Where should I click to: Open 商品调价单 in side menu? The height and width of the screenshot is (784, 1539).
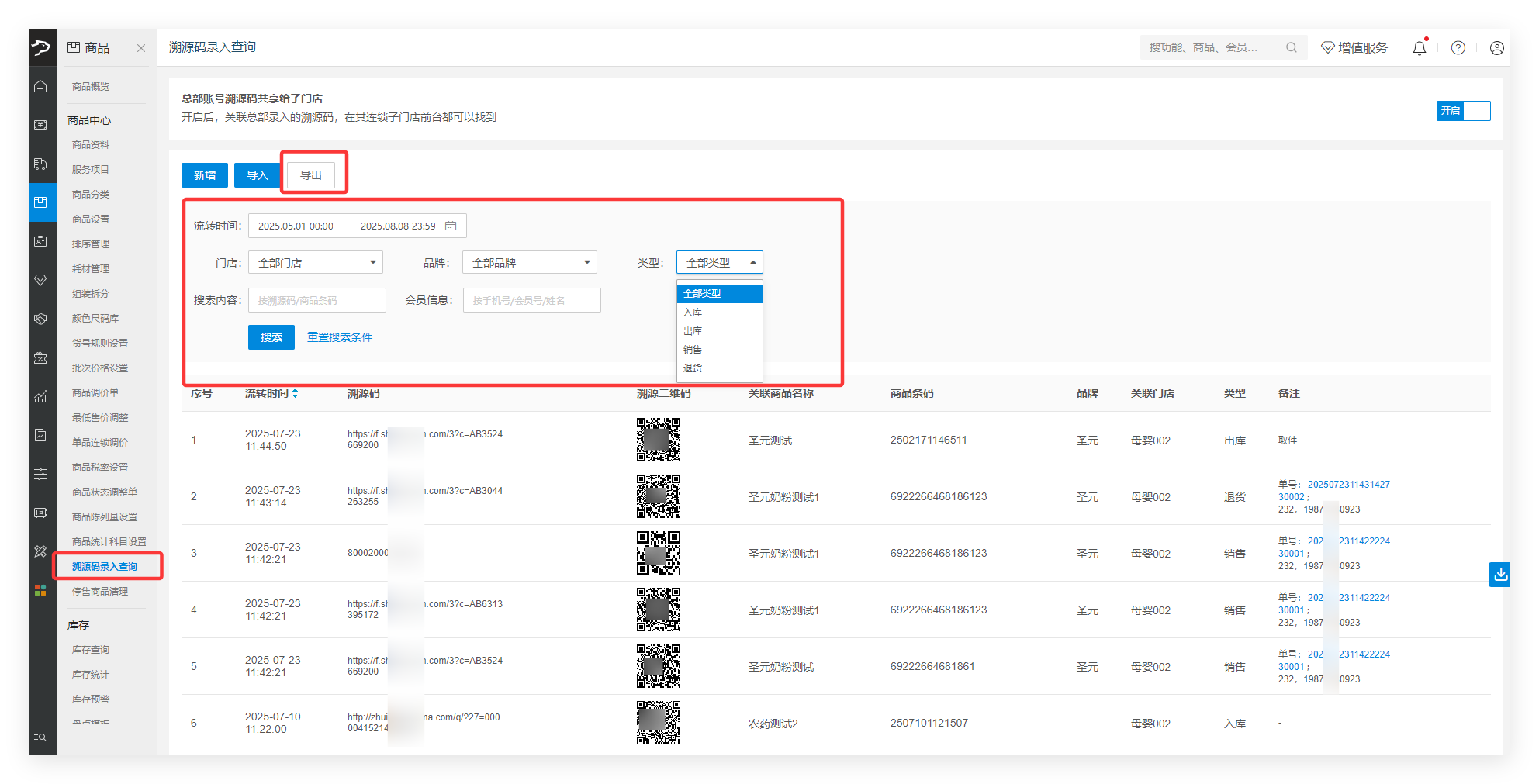click(x=95, y=393)
